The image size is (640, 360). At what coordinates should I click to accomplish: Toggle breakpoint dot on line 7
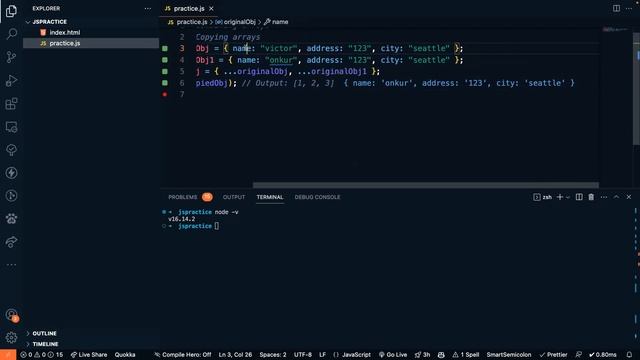coord(165,94)
